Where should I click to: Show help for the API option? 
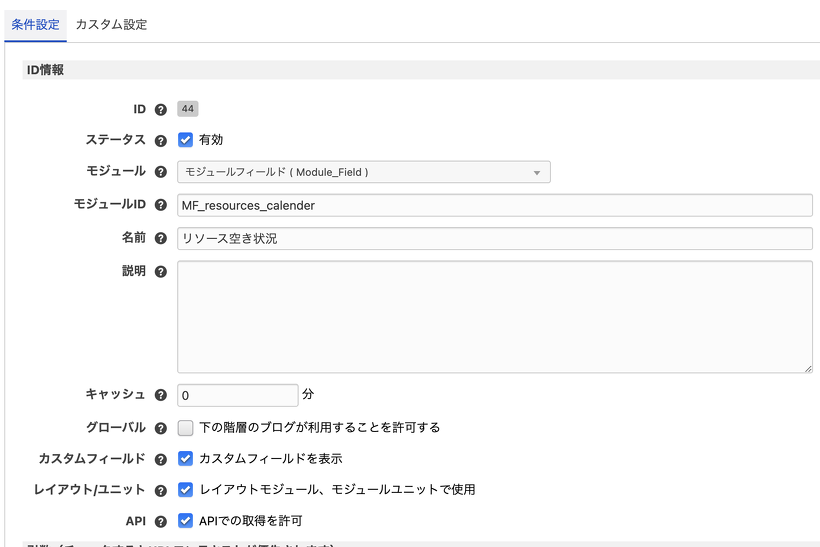161,521
